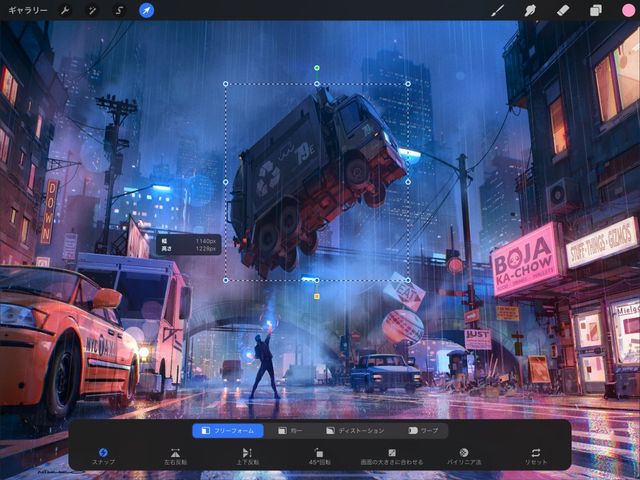This screenshot has width=640, height=480.
Task: Click the right-middle edge transform handle
Action: [x=408, y=182]
